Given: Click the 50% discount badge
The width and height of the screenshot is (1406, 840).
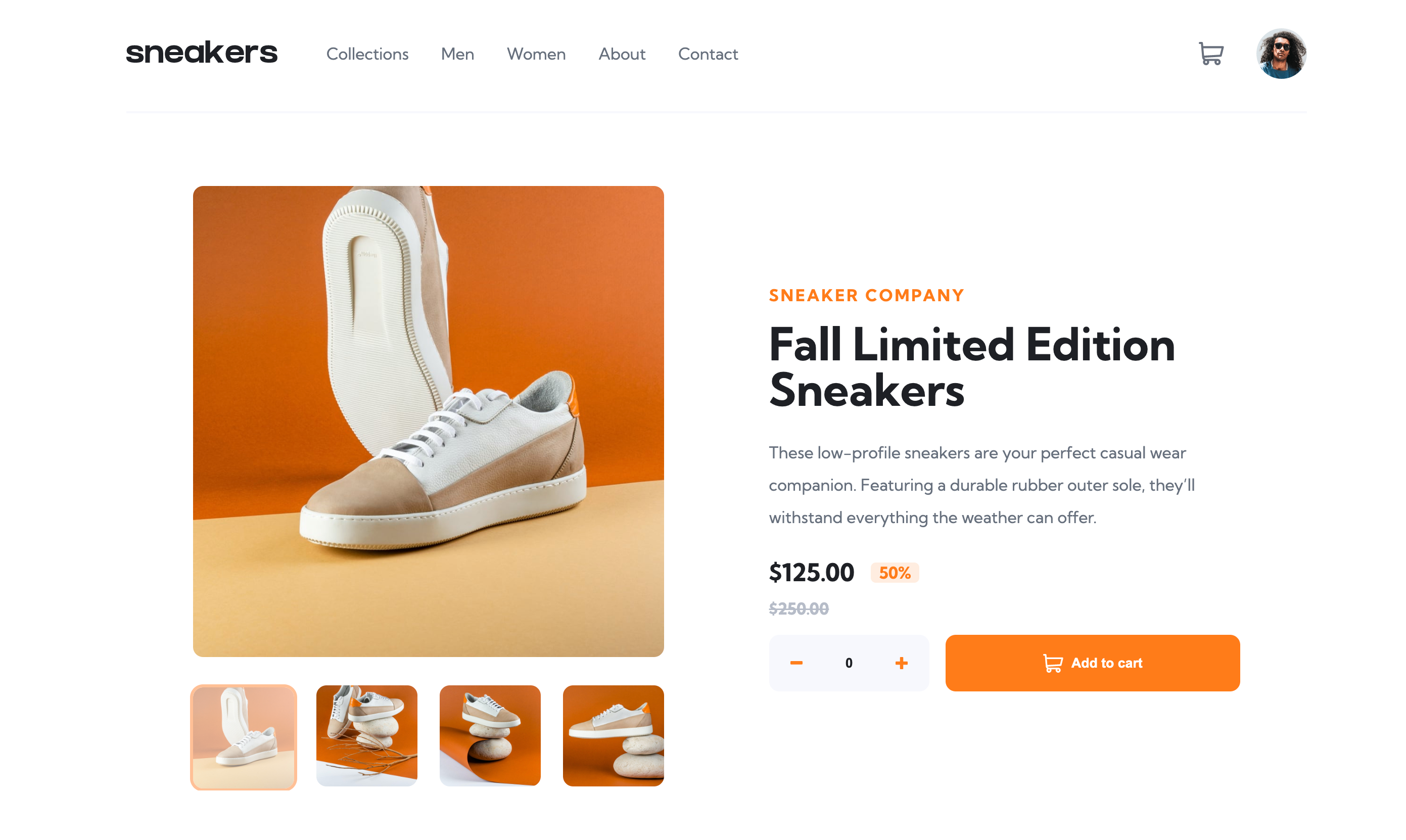Looking at the screenshot, I should [895, 573].
